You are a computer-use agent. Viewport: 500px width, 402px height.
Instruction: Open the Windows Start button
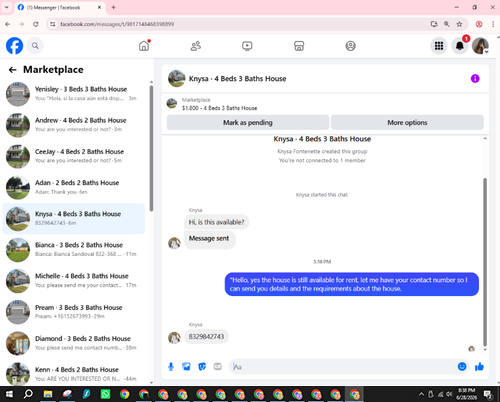[9, 394]
